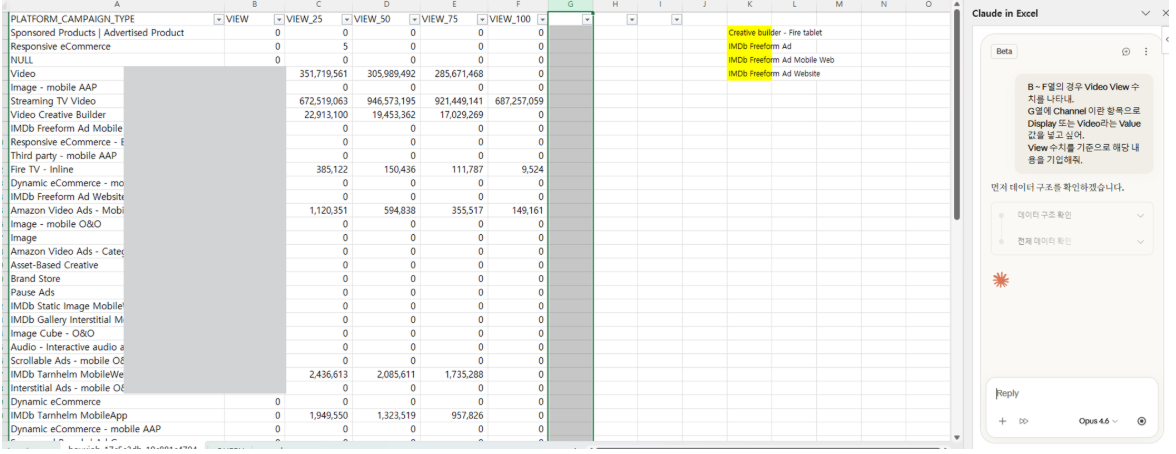The height and width of the screenshot is (454, 1176).
Task: Select column B header
Action: 255,5
